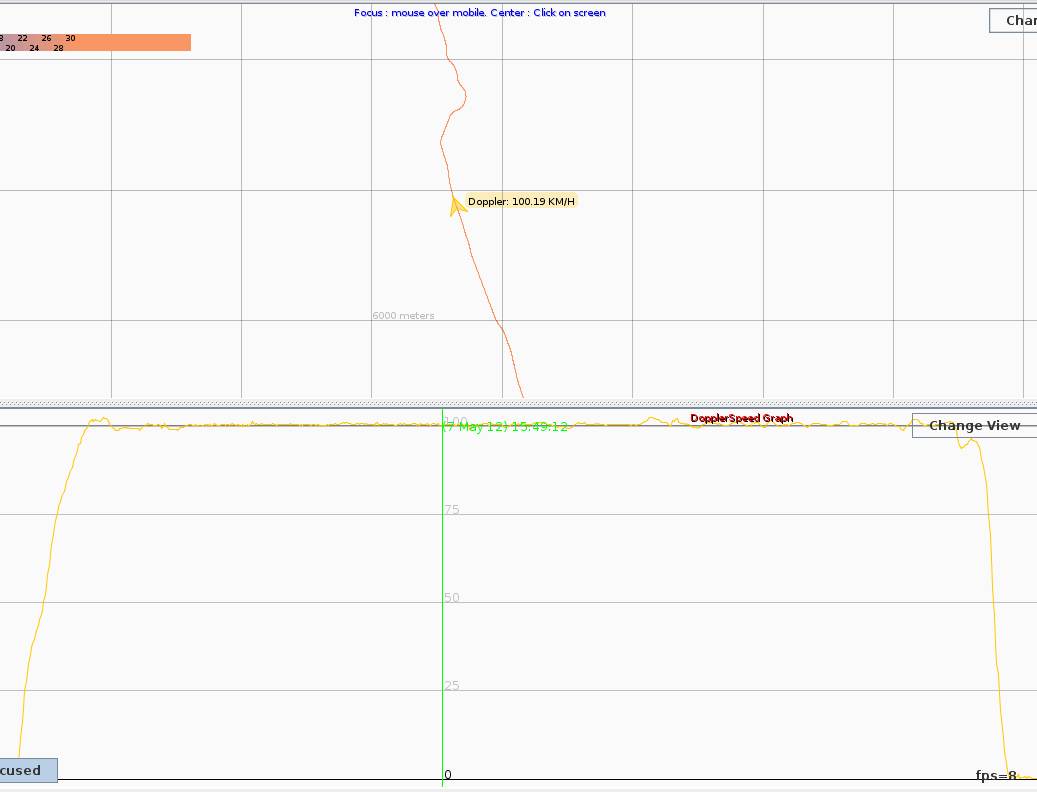Click the blue focus instruction text atop the map
Viewport: 1037px width, 792px height.
(x=479, y=13)
